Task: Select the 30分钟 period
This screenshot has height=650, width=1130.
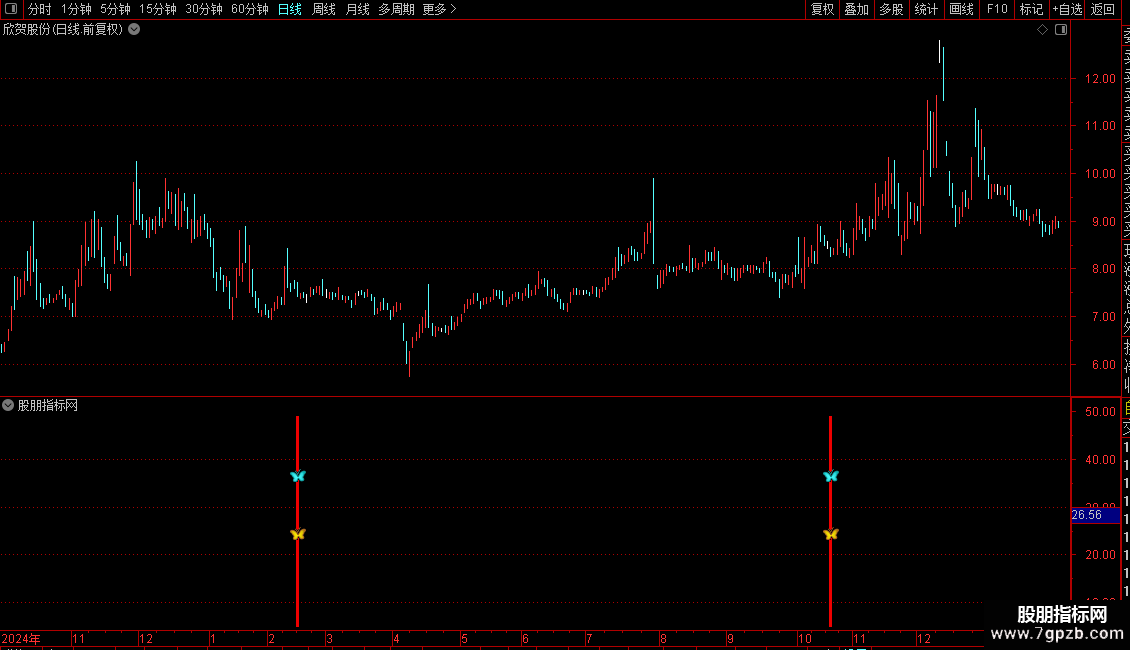Action: click(x=204, y=9)
